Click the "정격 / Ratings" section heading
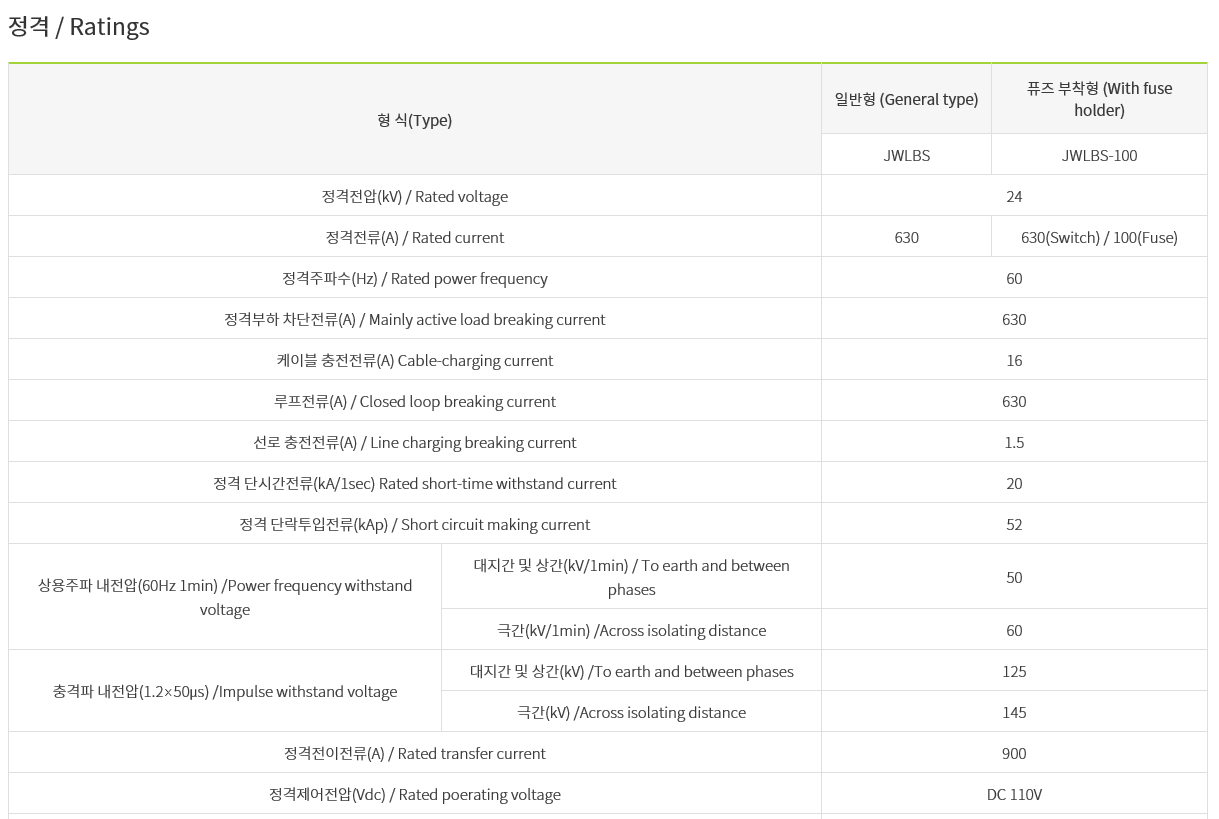The width and height of the screenshot is (1219, 819). click(x=79, y=27)
